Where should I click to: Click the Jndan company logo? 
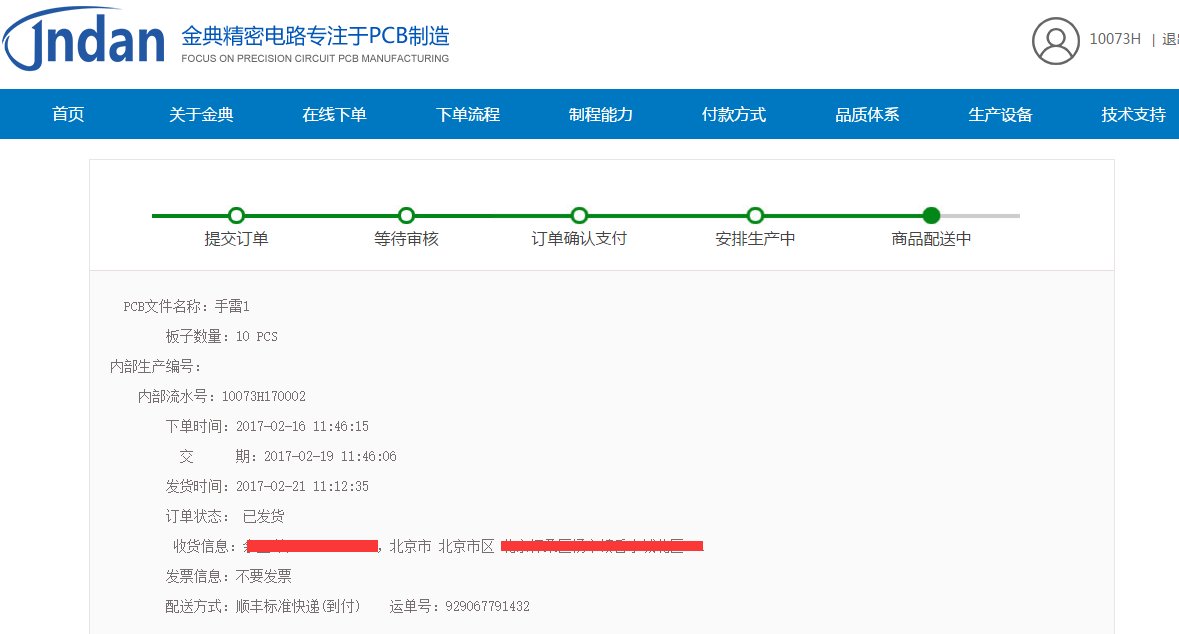pyautogui.click(x=84, y=39)
